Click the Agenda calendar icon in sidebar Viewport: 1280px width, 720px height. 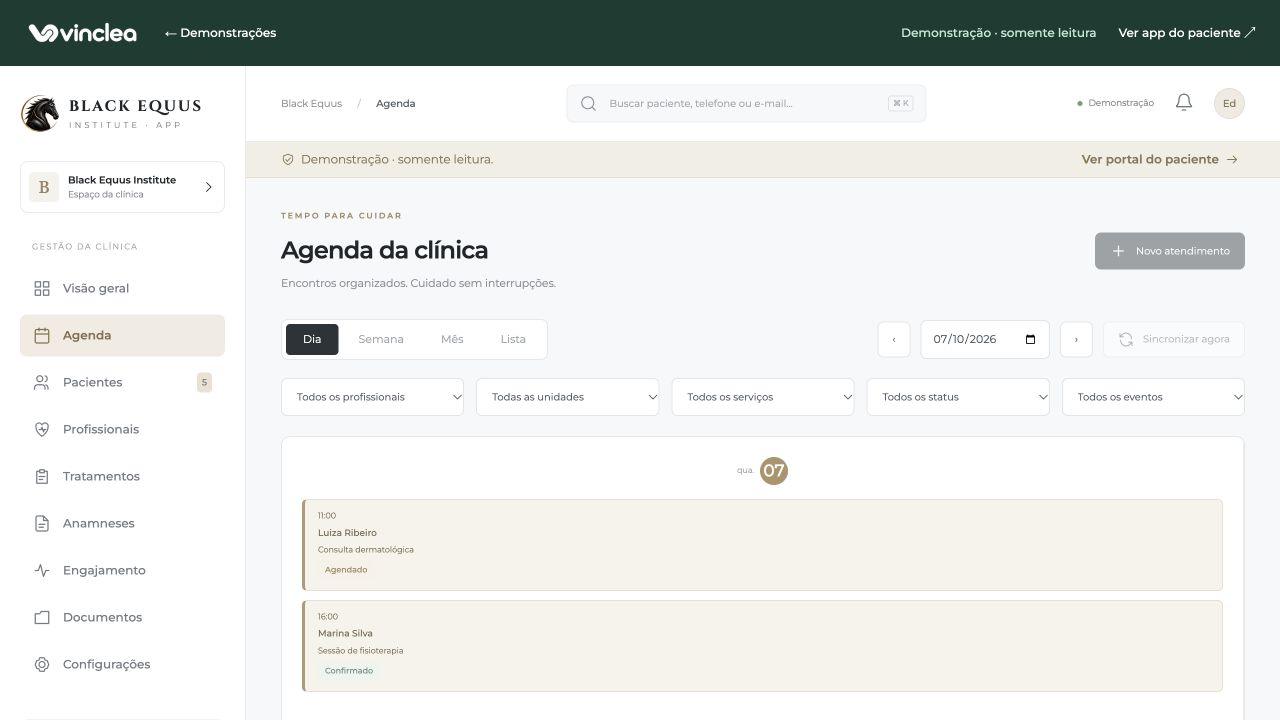coord(42,335)
